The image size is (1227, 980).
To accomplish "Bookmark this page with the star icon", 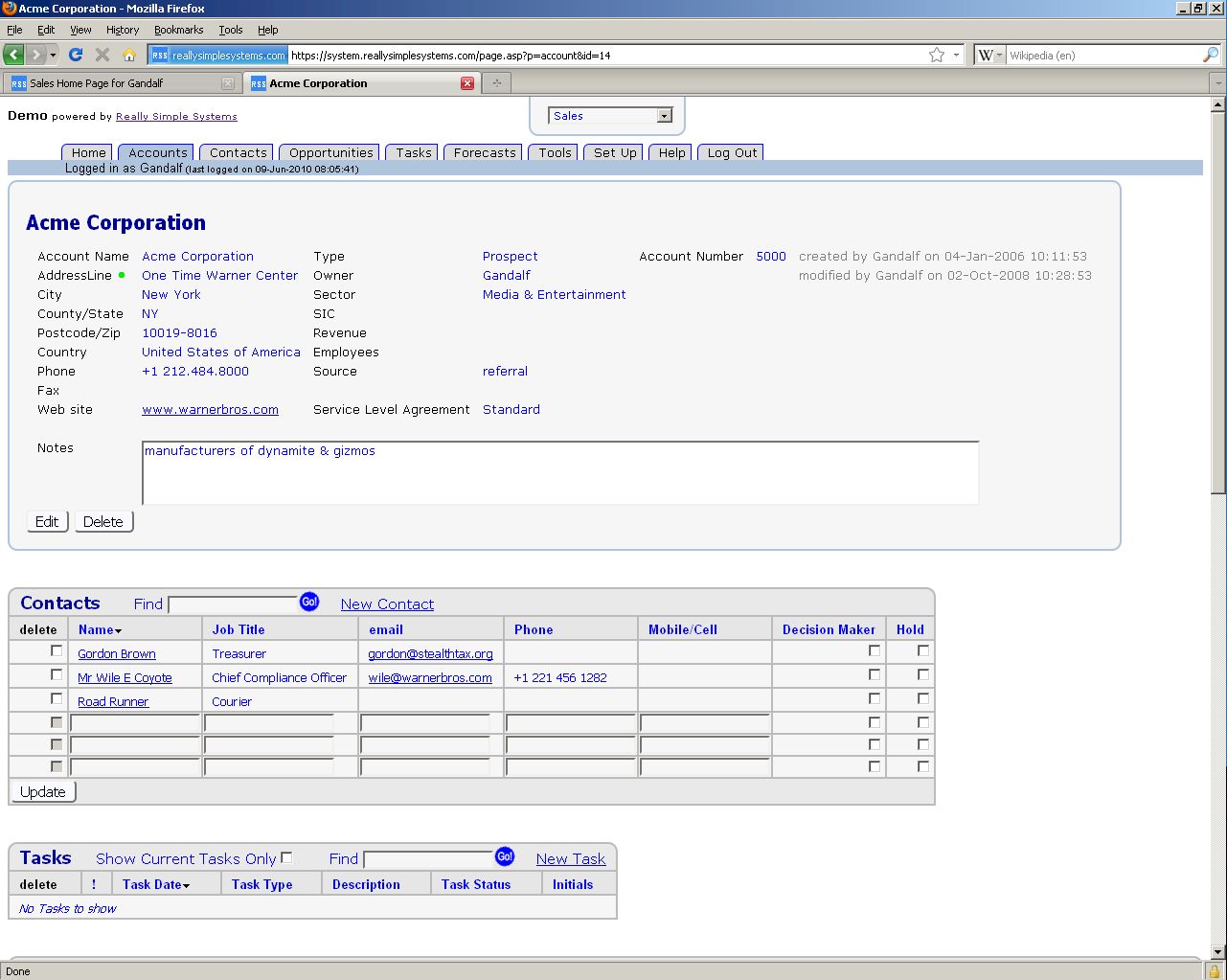I will click(937, 55).
